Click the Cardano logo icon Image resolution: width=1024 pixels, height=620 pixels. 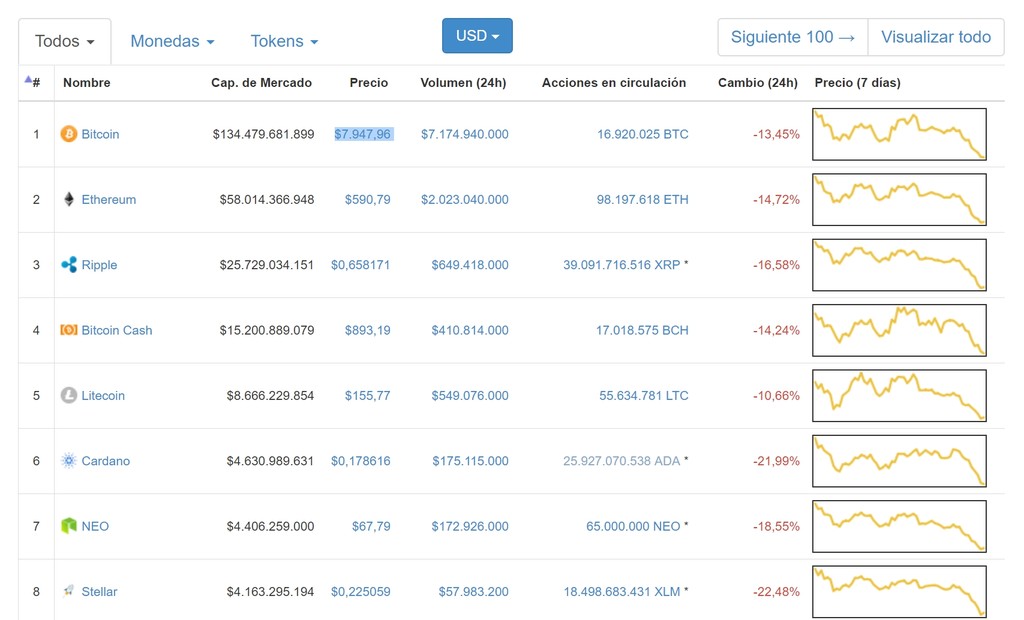click(69, 461)
